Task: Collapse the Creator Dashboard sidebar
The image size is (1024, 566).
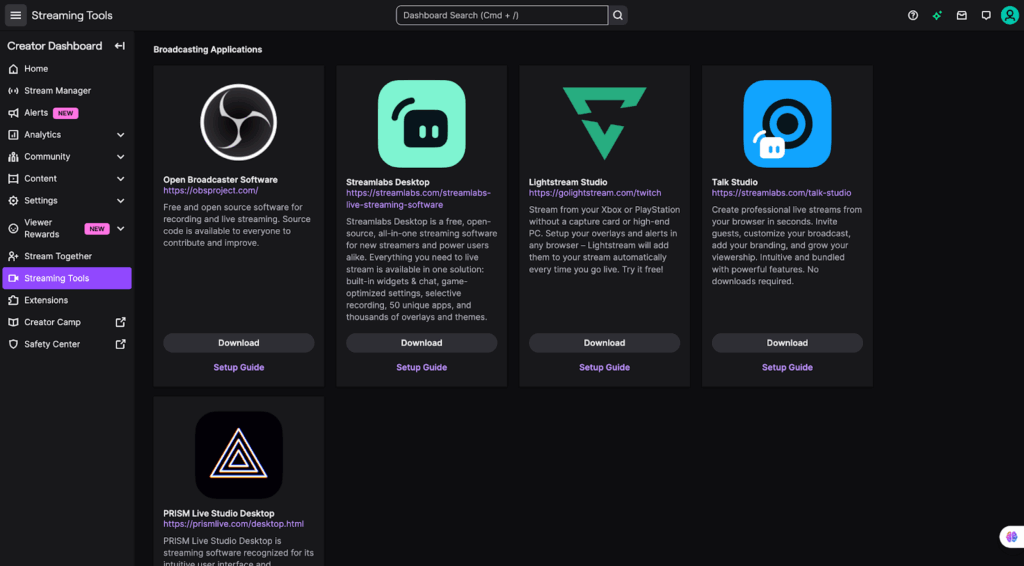Action: [x=120, y=46]
